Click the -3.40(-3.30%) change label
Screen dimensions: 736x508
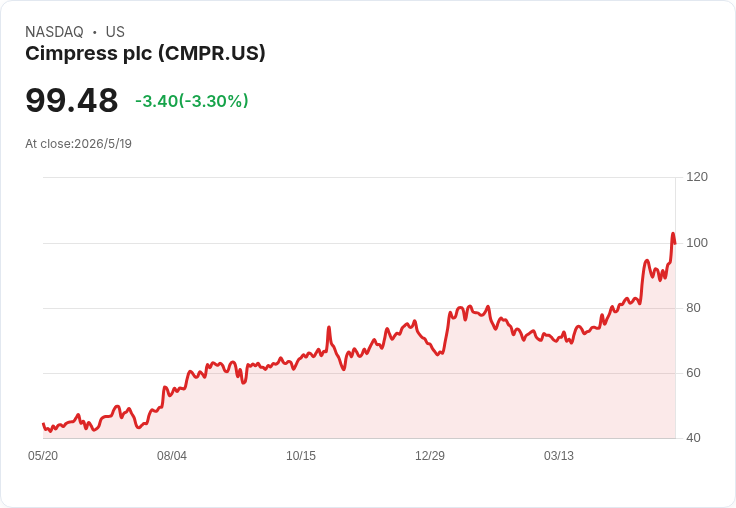coord(192,101)
